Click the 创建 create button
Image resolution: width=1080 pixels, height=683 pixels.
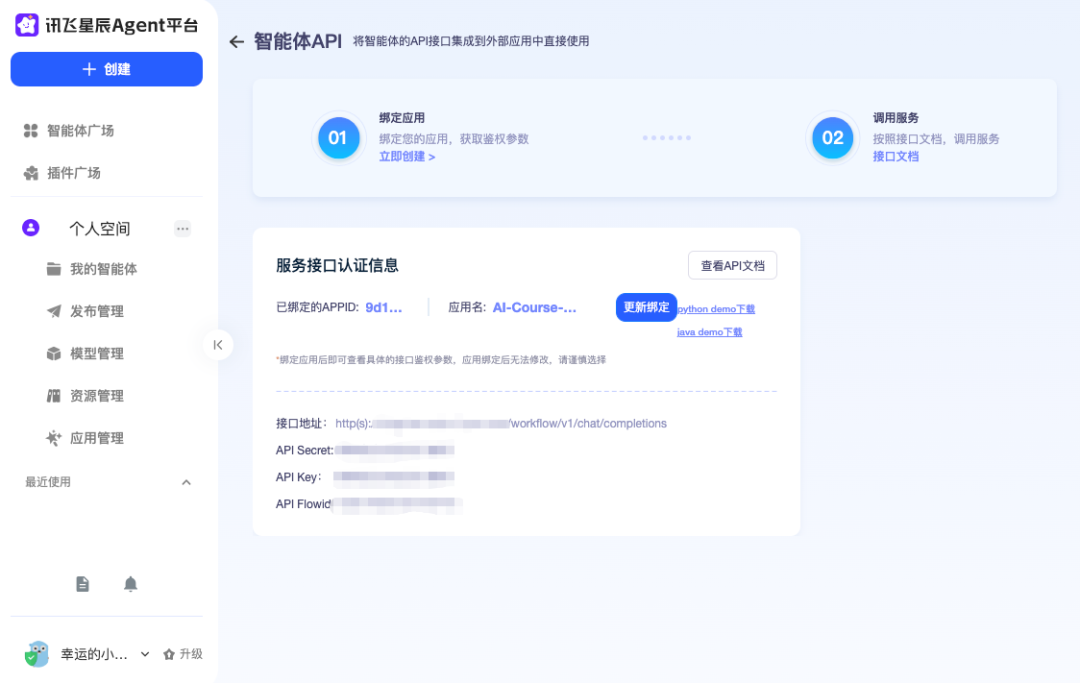(107, 69)
